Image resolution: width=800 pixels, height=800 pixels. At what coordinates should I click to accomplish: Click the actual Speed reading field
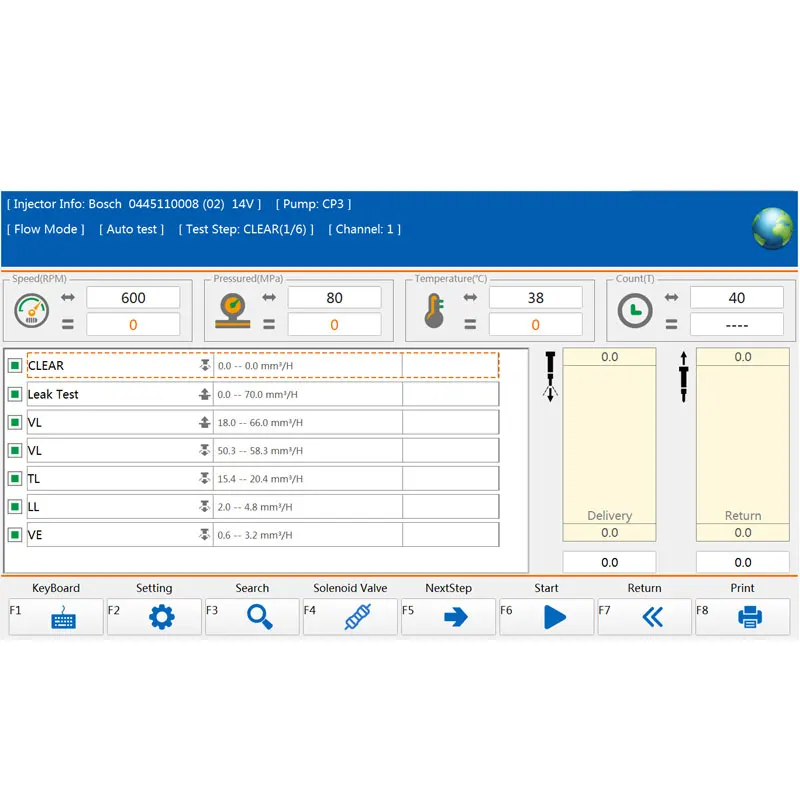click(x=133, y=324)
